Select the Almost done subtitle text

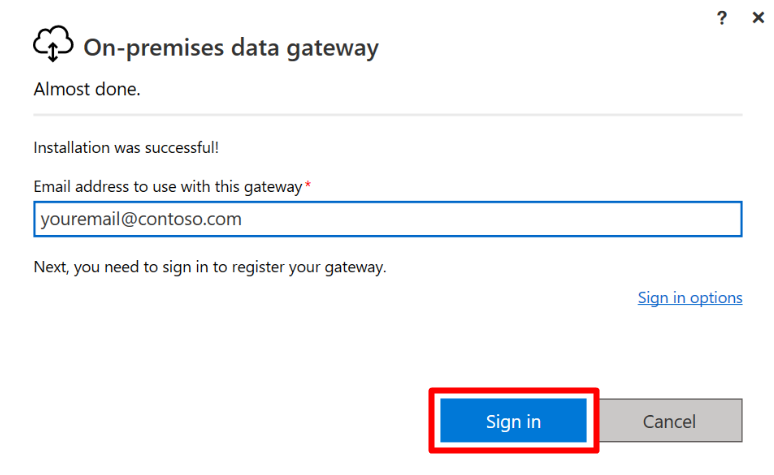[x=87, y=89]
